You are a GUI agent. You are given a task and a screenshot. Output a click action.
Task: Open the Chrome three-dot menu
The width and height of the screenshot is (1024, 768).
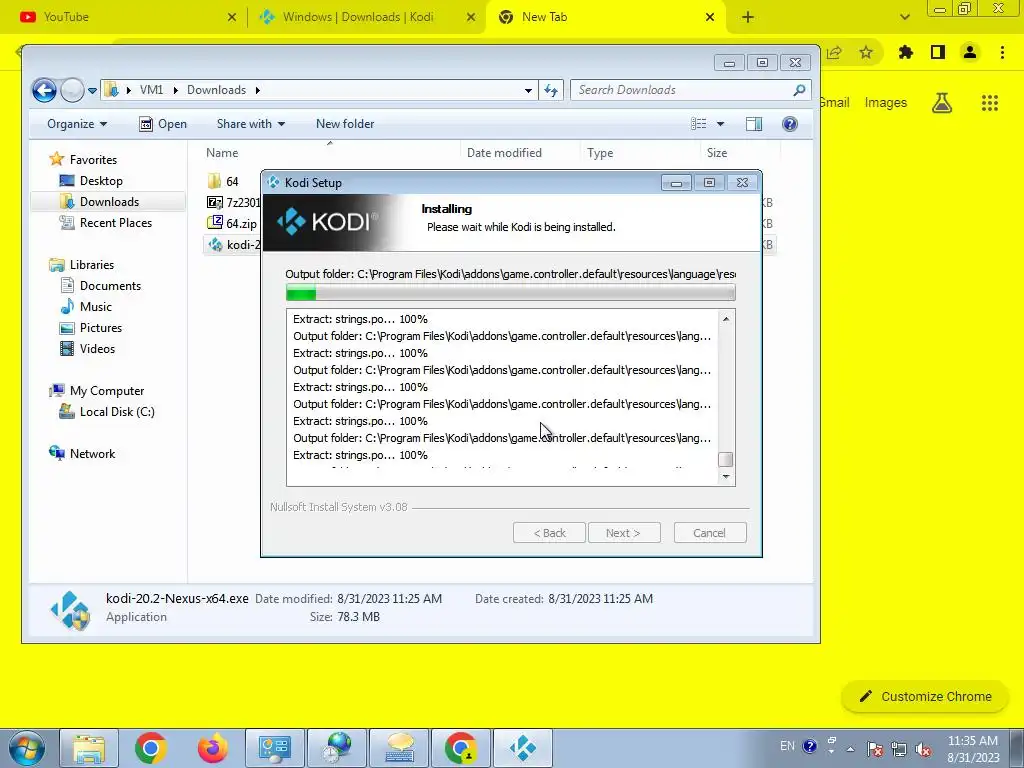click(1002, 52)
